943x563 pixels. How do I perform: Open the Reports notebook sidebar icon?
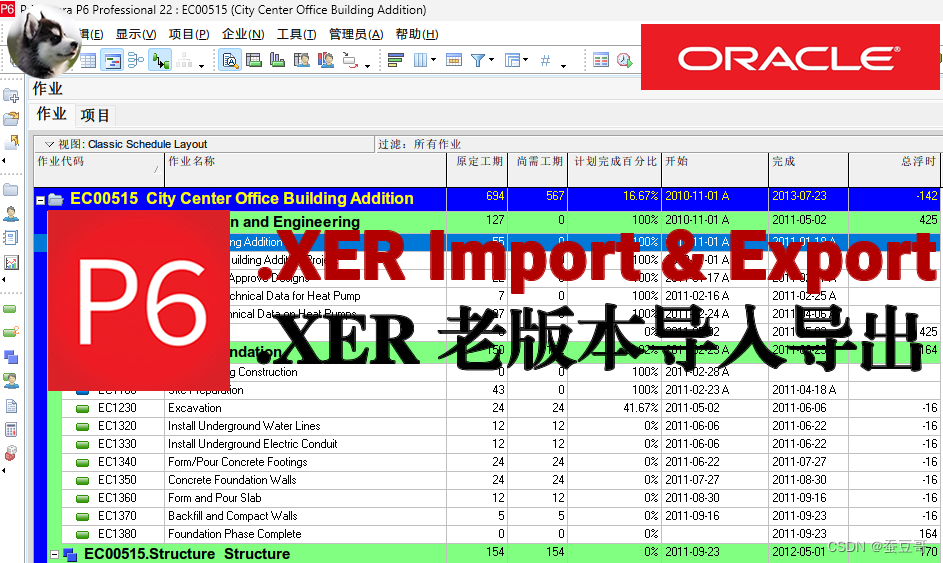11,238
